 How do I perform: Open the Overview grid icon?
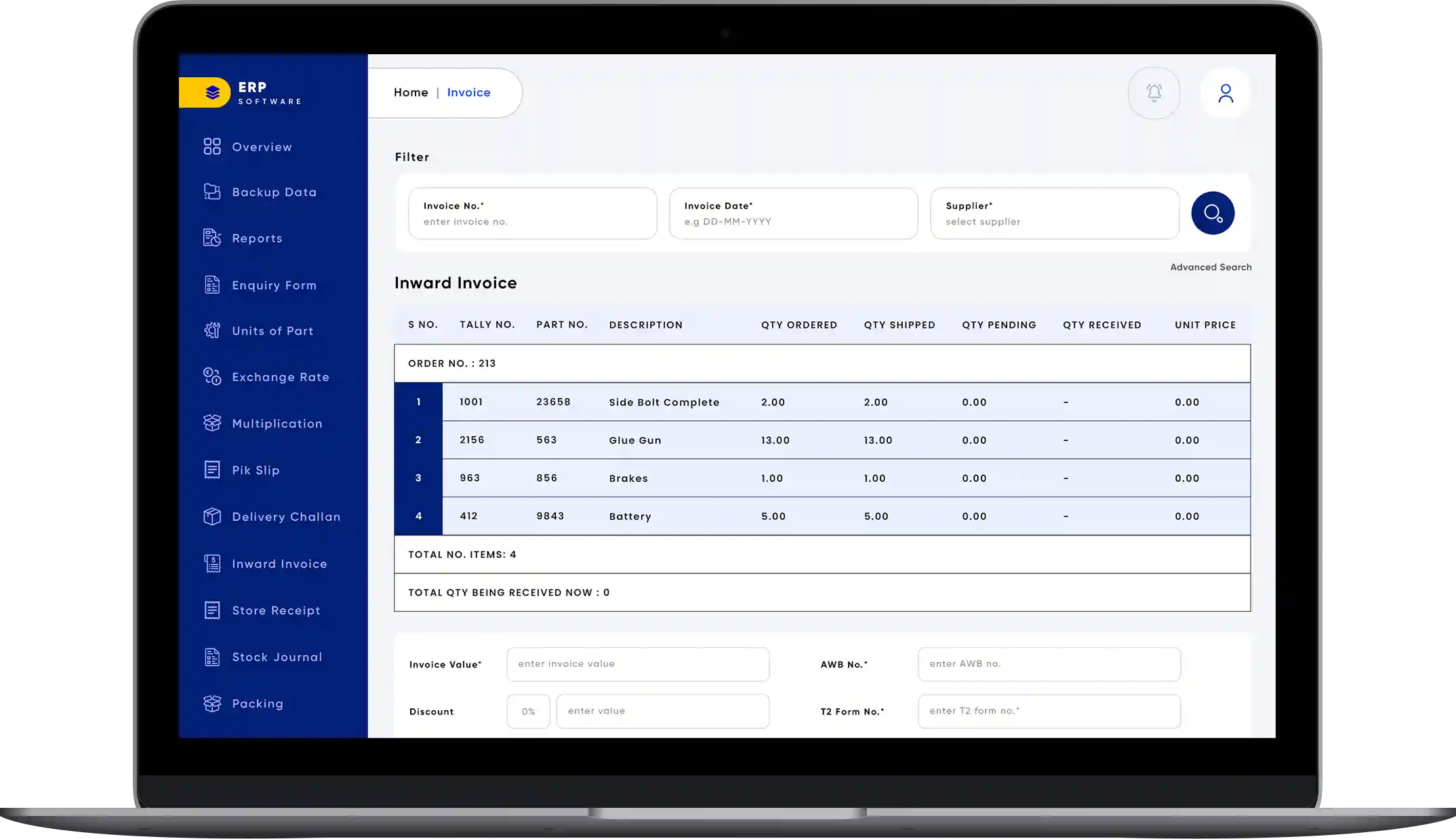point(212,146)
